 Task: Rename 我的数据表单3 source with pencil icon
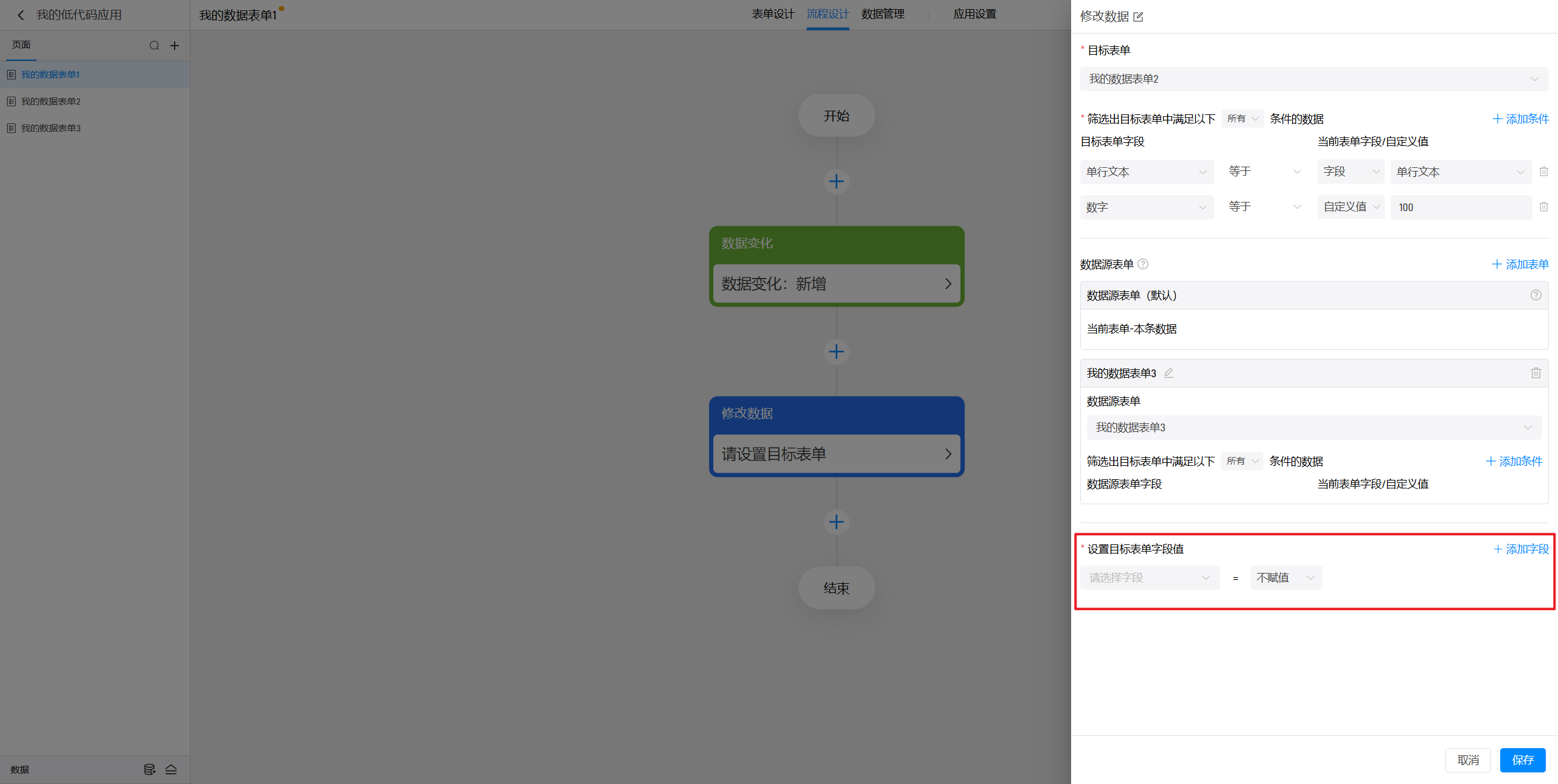[x=1168, y=373]
